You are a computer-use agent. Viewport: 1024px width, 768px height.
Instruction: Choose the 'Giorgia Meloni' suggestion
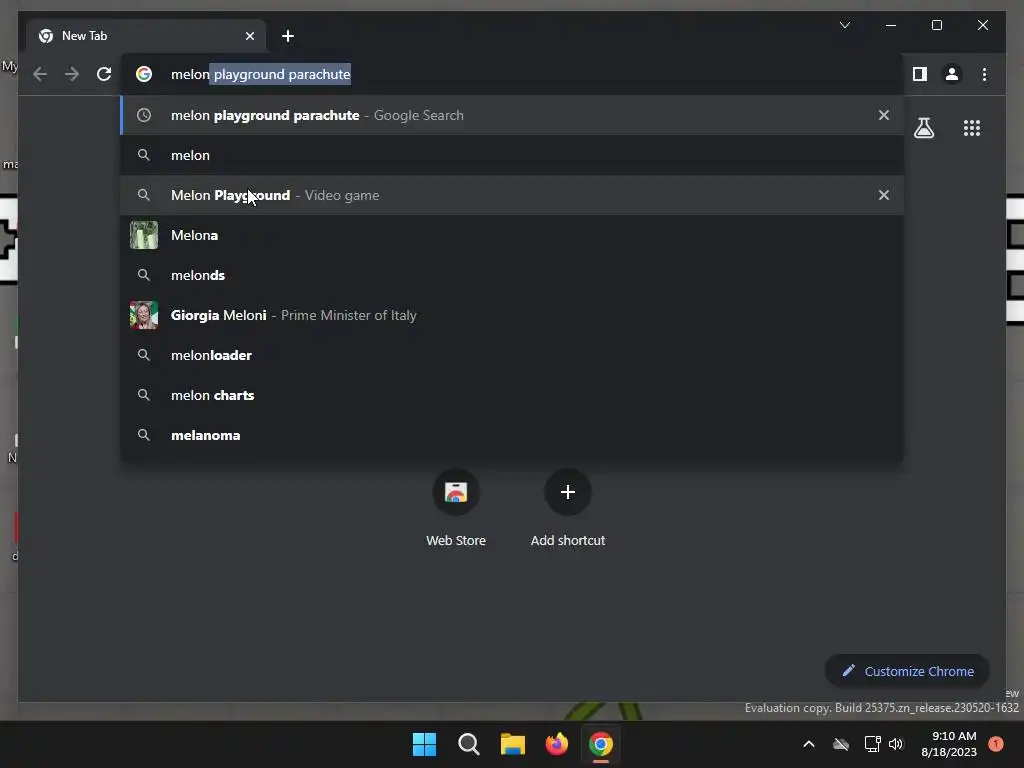tap(513, 315)
